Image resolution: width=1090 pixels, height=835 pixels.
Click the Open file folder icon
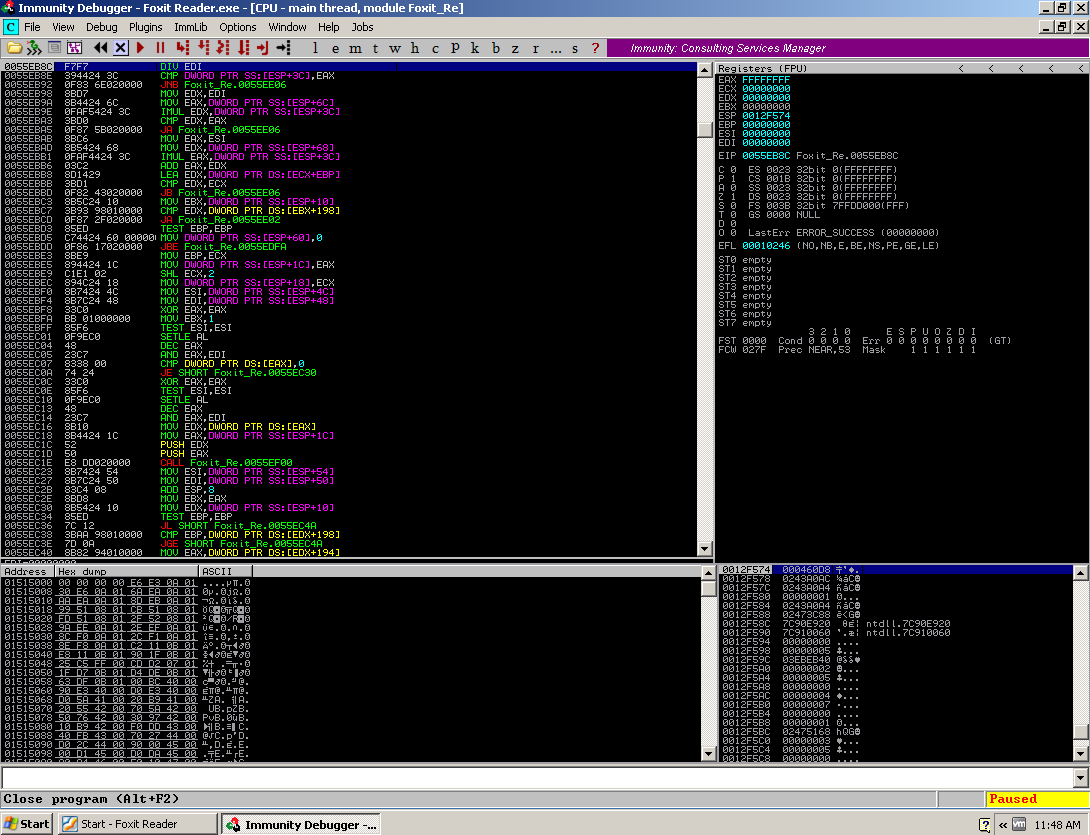pyautogui.click(x=14, y=48)
